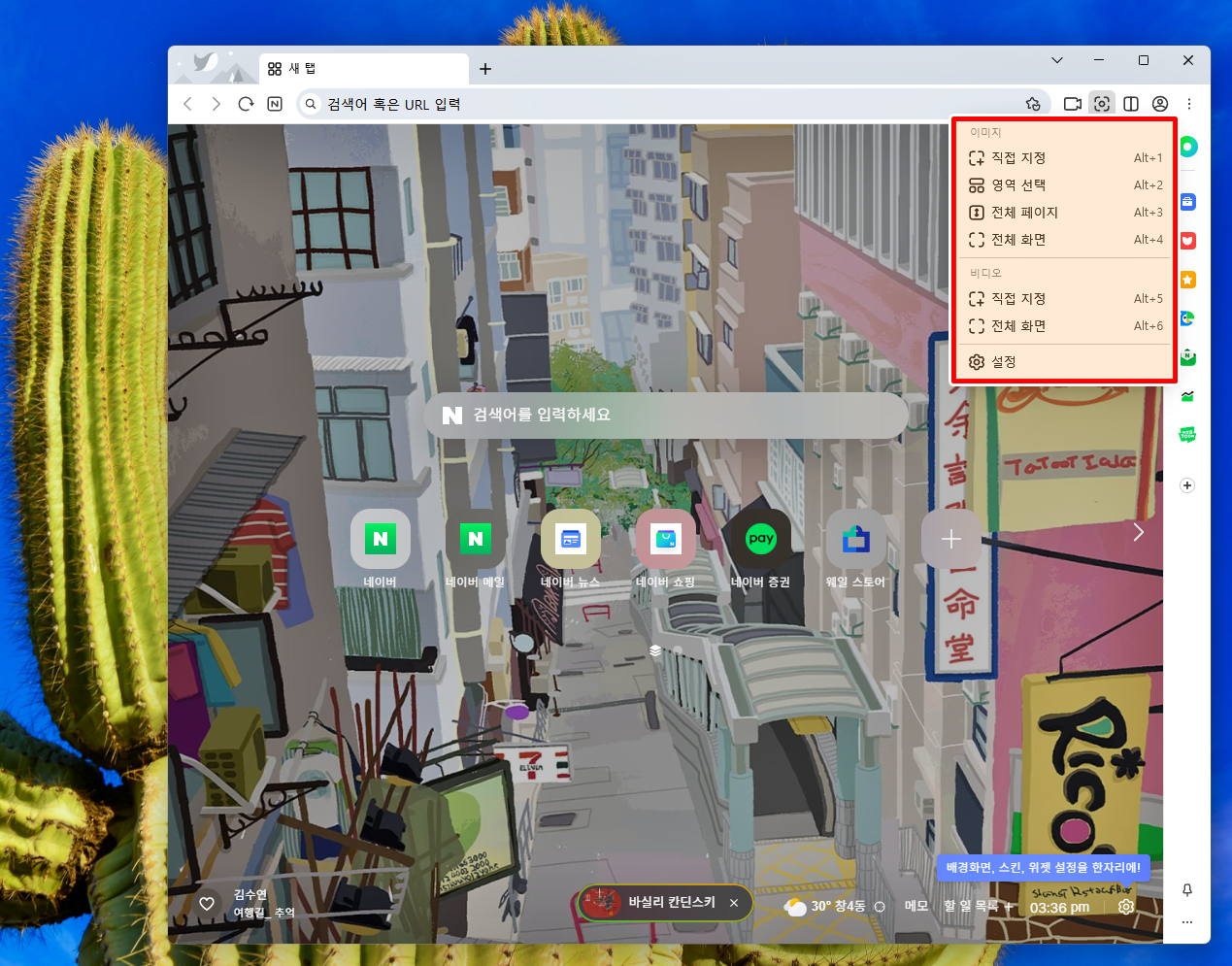The width and height of the screenshot is (1232, 966).
Task: Click the bookmark star icon in address bar
Action: (x=1033, y=104)
